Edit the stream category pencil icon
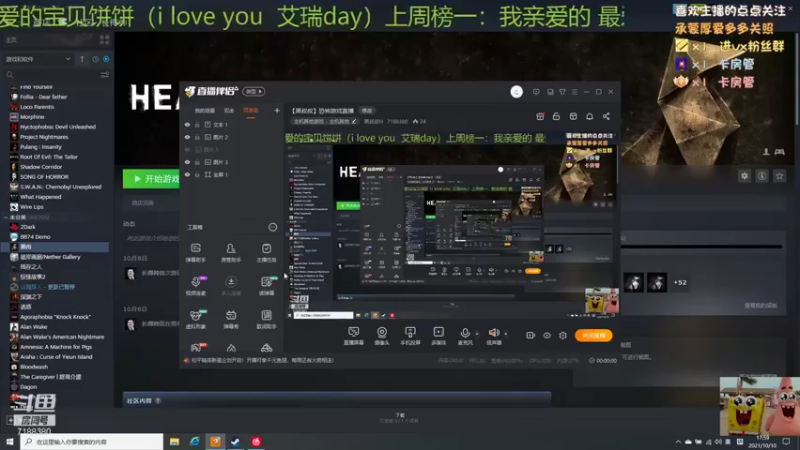800x450 pixels. click(354, 121)
